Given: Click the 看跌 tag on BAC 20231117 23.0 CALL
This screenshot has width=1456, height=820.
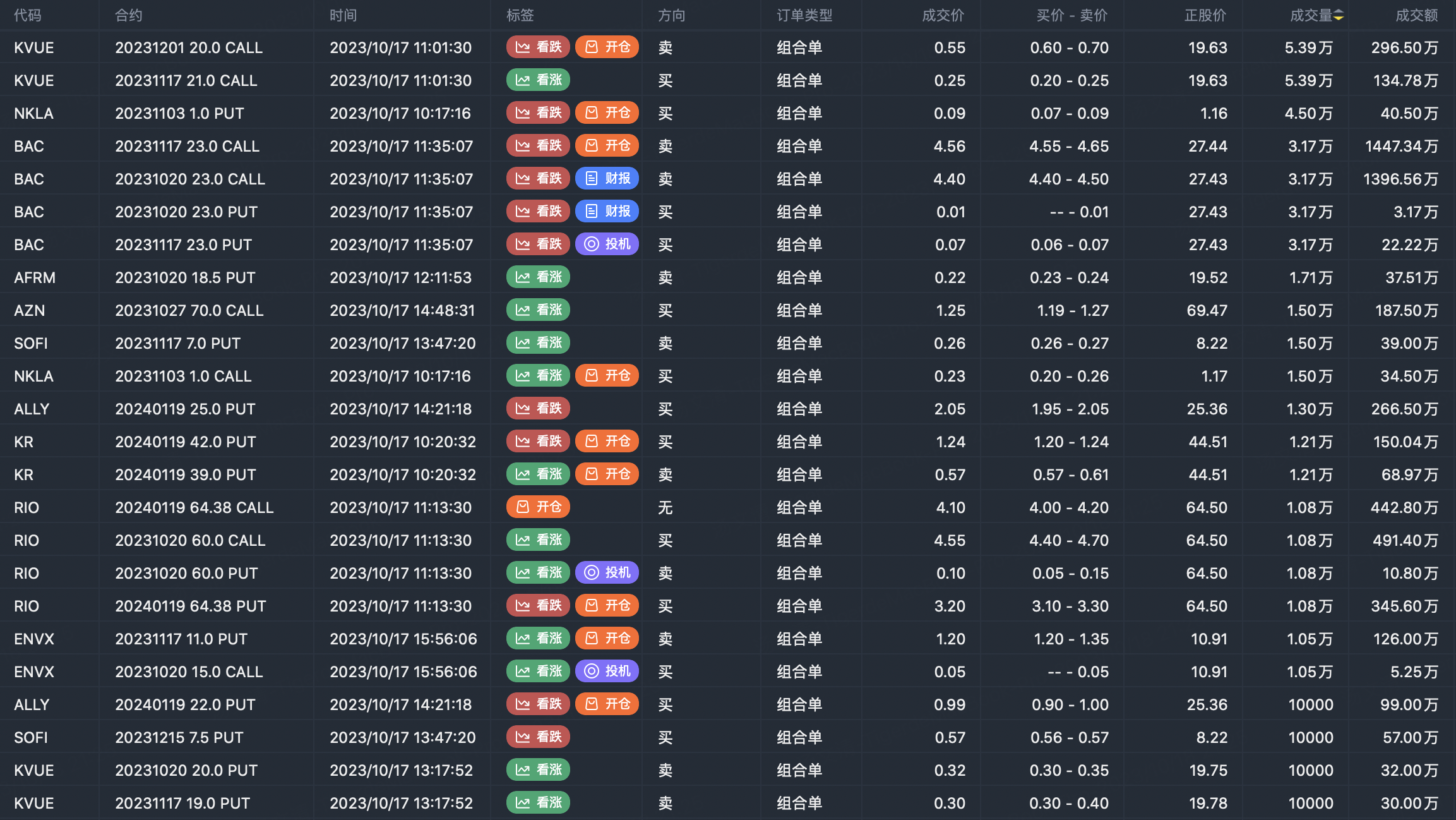Looking at the screenshot, I should click(x=538, y=146).
